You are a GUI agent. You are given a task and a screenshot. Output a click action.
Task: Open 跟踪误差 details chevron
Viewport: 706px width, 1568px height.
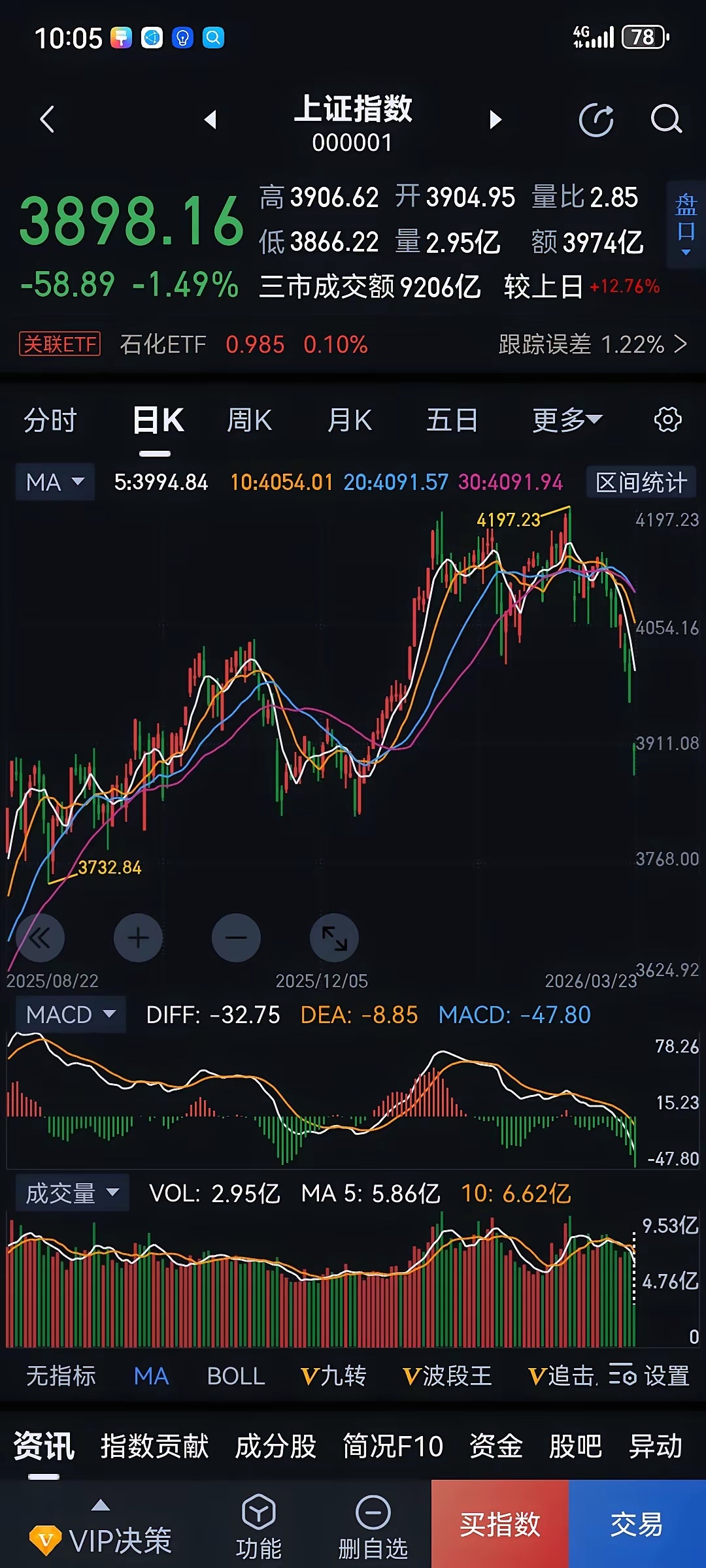pyautogui.click(x=680, y=344)
